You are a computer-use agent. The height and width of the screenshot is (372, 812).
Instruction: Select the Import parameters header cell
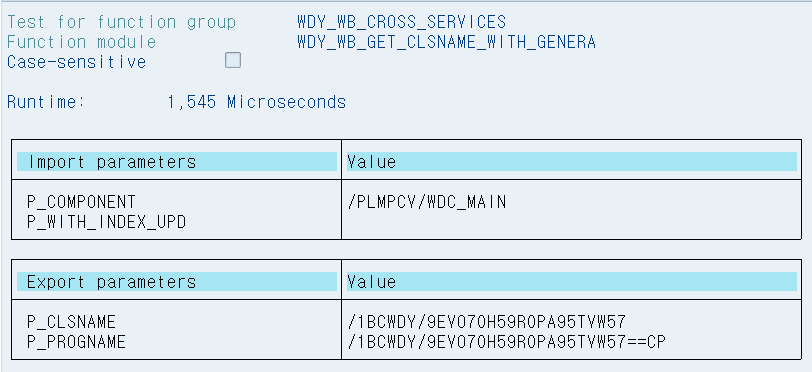tap(177, 162)
